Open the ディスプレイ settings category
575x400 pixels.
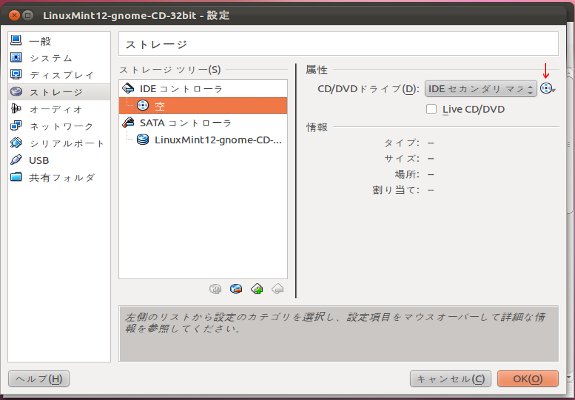coord(59,75)
